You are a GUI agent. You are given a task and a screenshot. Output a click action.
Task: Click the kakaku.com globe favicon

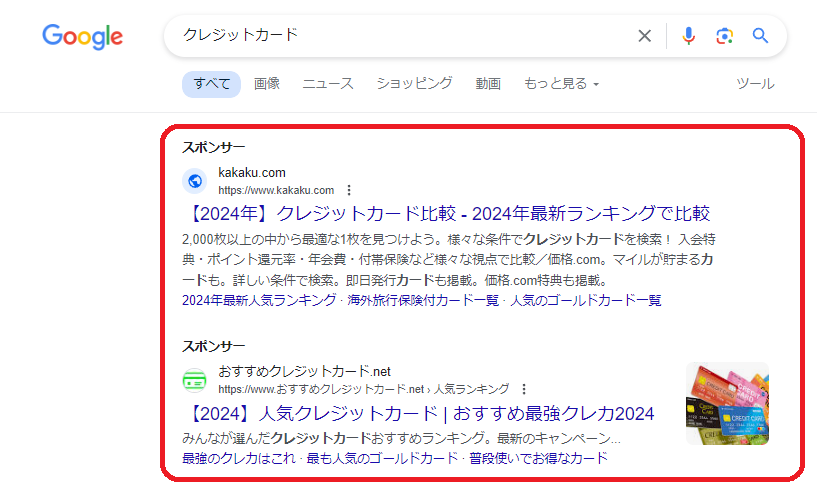pos(195,181)
